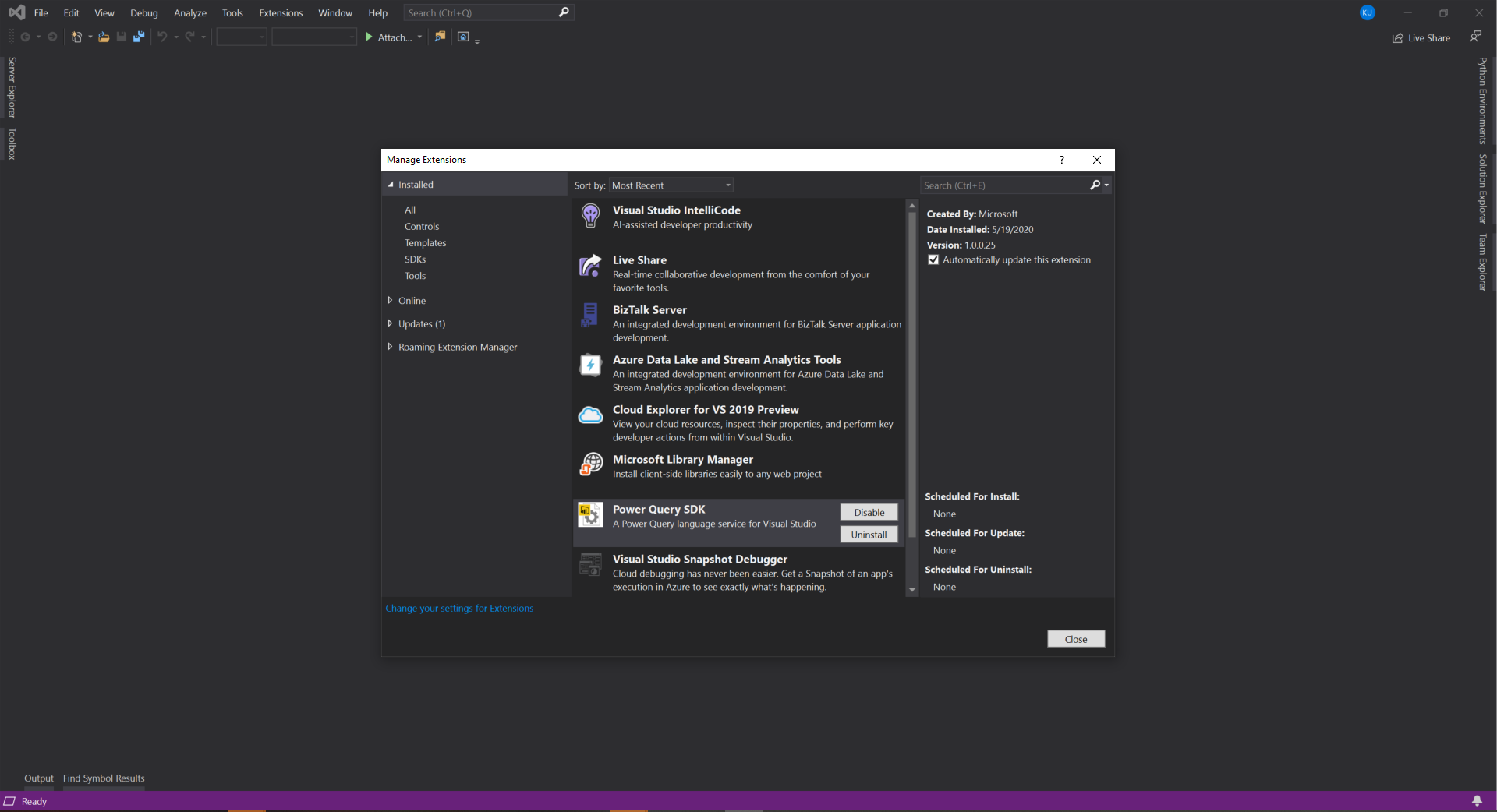This screenshot has height=812, width=1497.
Task: Click the Azure Data Lake extension icon
Action: 590,365
